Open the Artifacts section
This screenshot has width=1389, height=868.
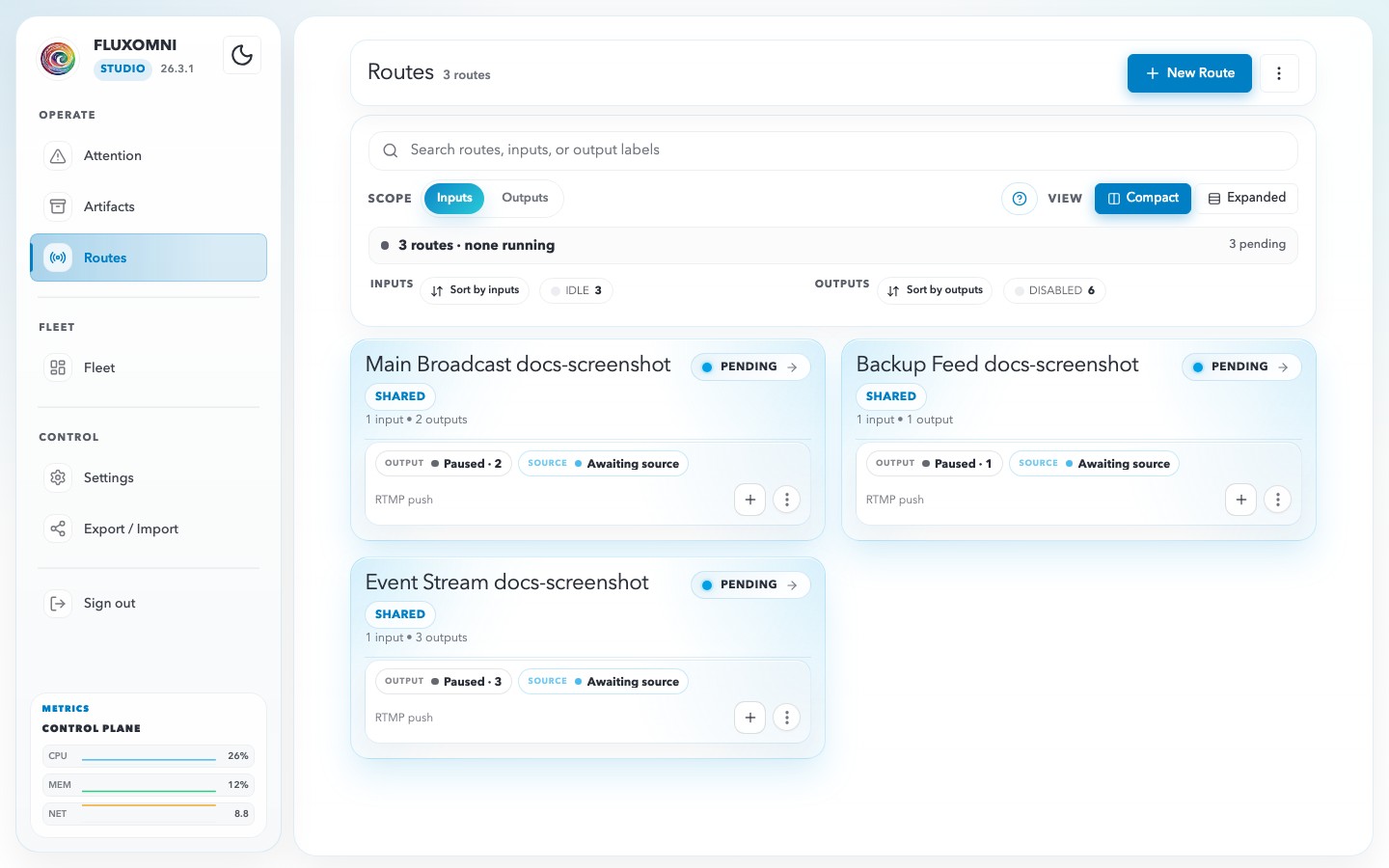coord(149,206)
